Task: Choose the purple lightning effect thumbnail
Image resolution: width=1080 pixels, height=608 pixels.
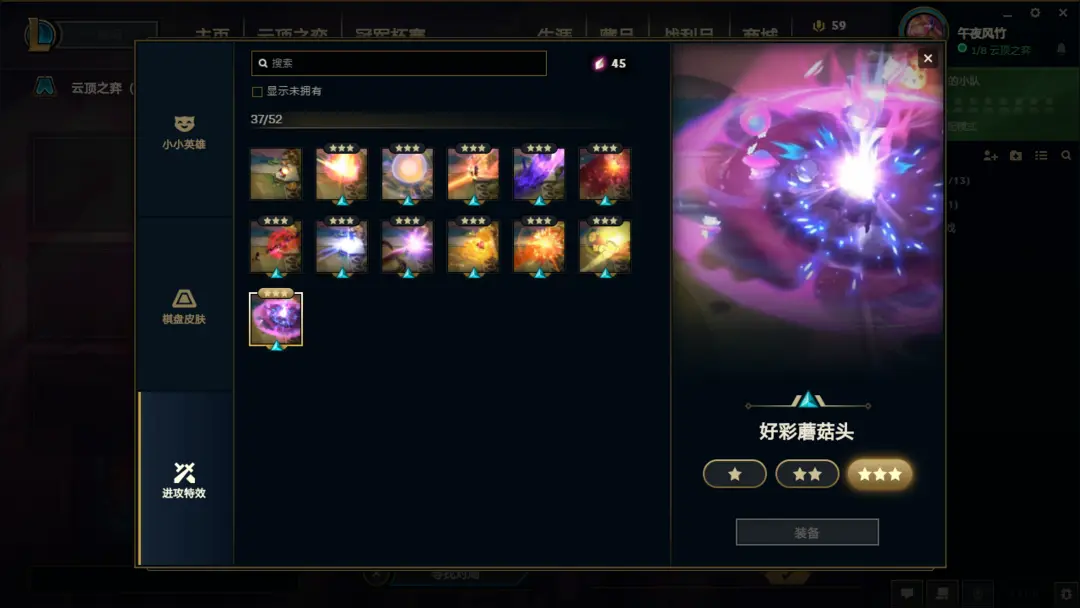Action: click(x=539, y=174)
